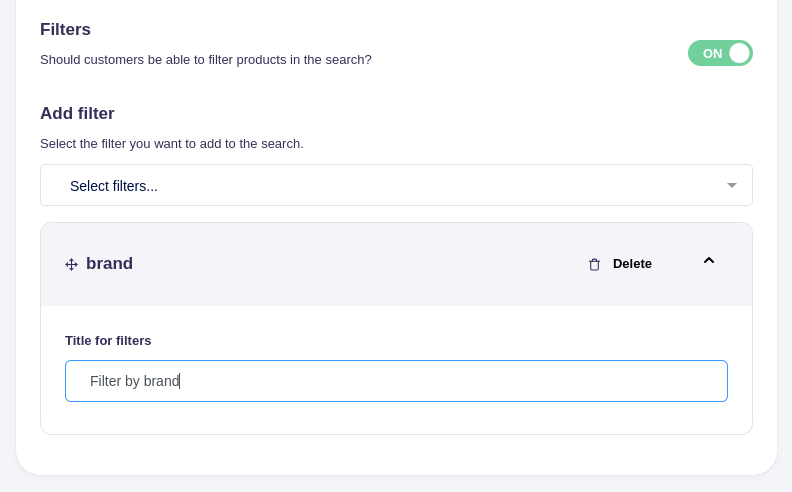Click the trash can icon

(594, 264)
